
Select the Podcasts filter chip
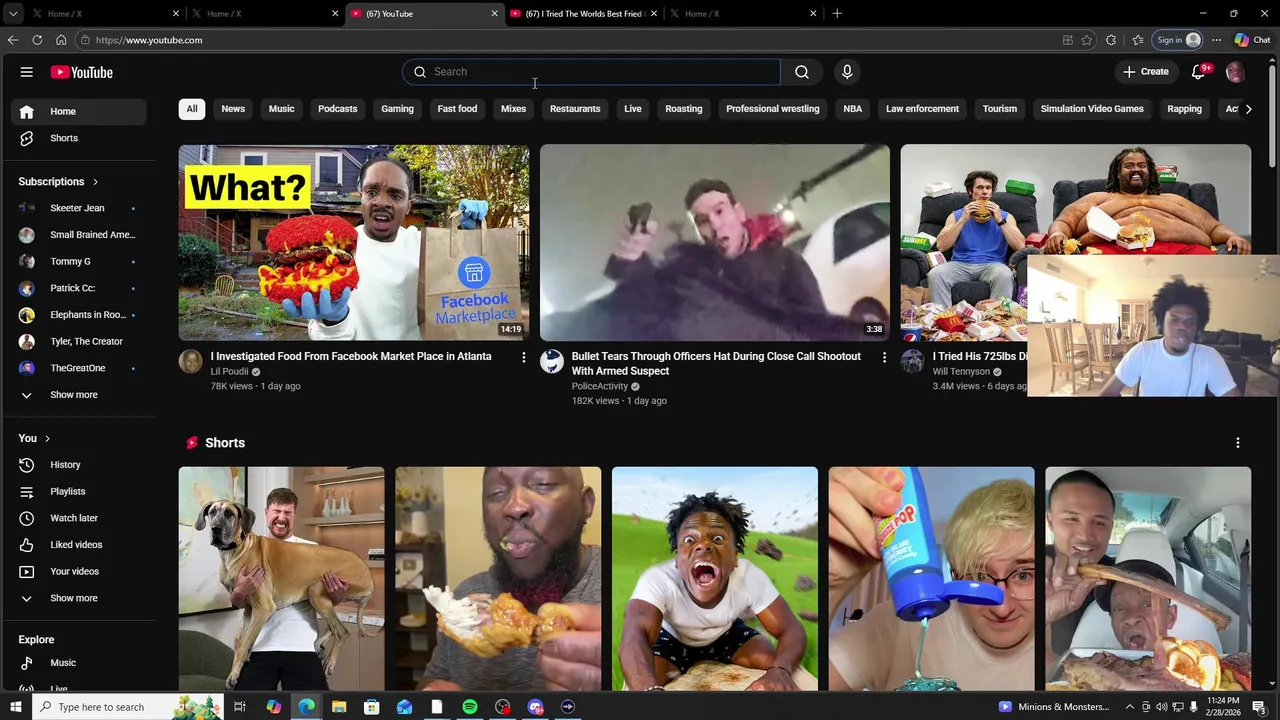pyautogui.click(x=337, y=109)
